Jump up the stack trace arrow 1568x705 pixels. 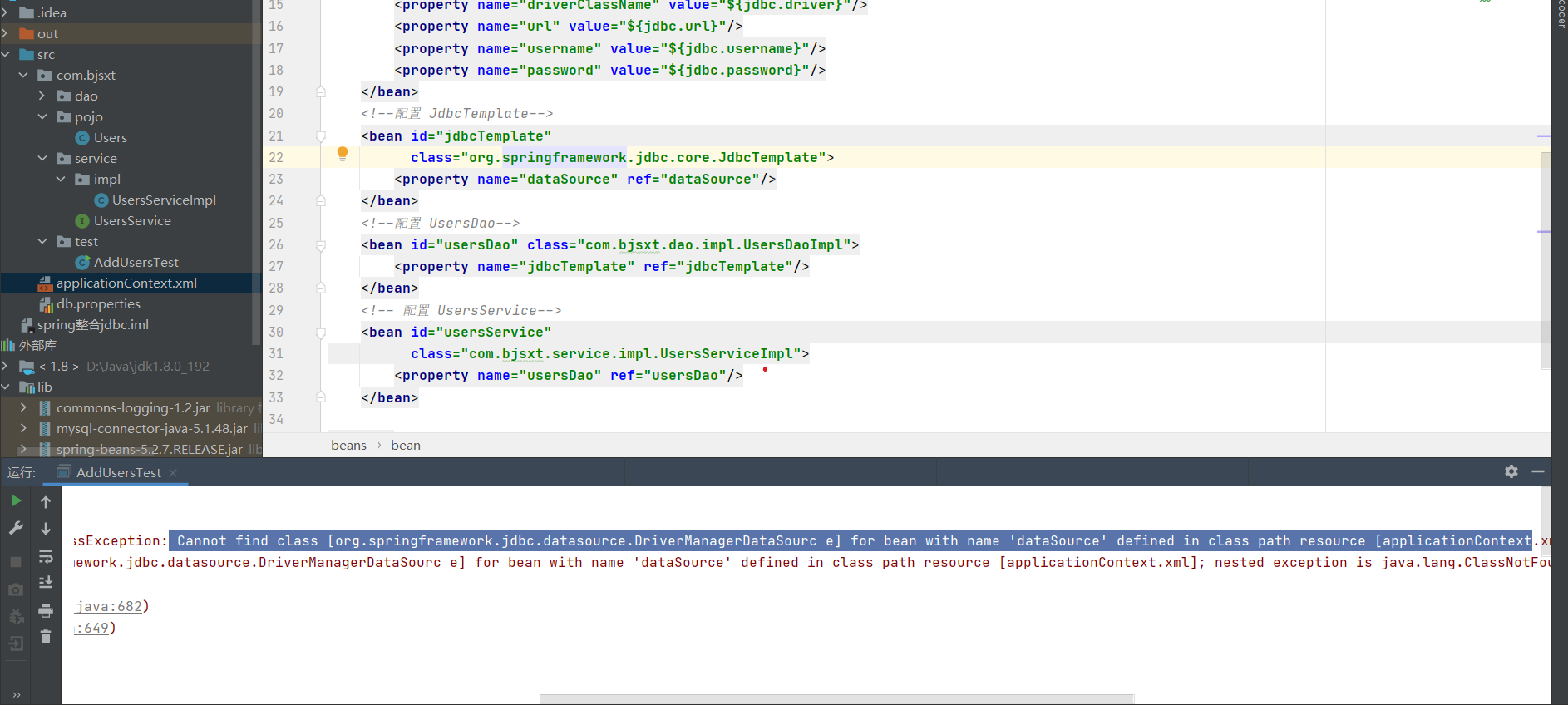(46, 502)
